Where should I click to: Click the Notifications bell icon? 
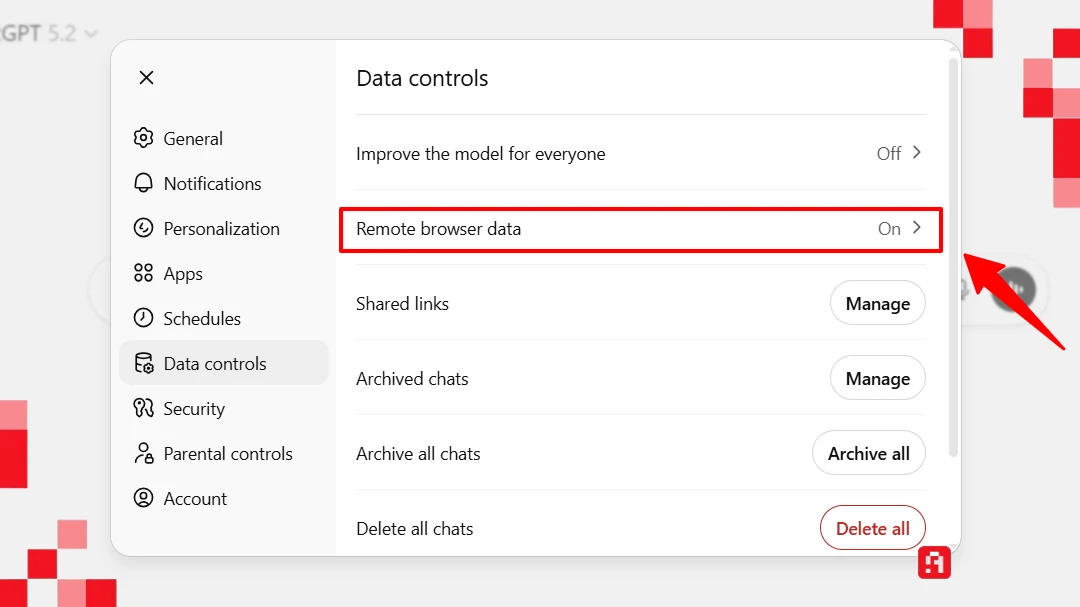[144, 183]
